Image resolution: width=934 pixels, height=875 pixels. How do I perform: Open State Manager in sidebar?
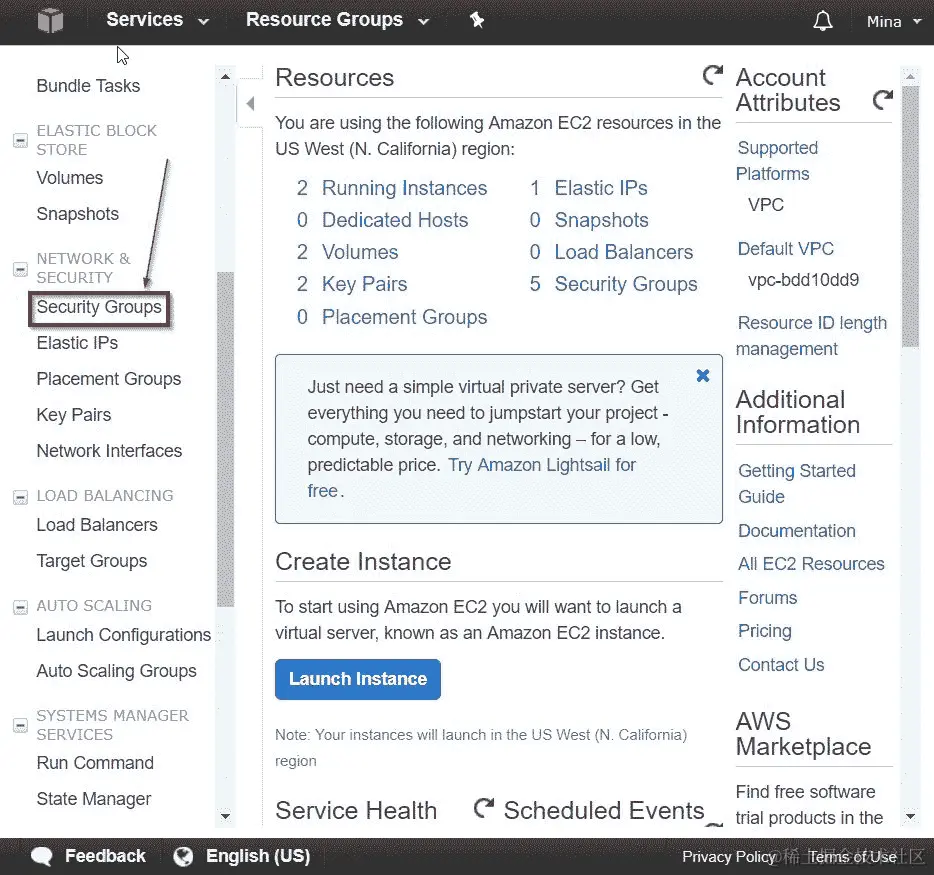94,799
